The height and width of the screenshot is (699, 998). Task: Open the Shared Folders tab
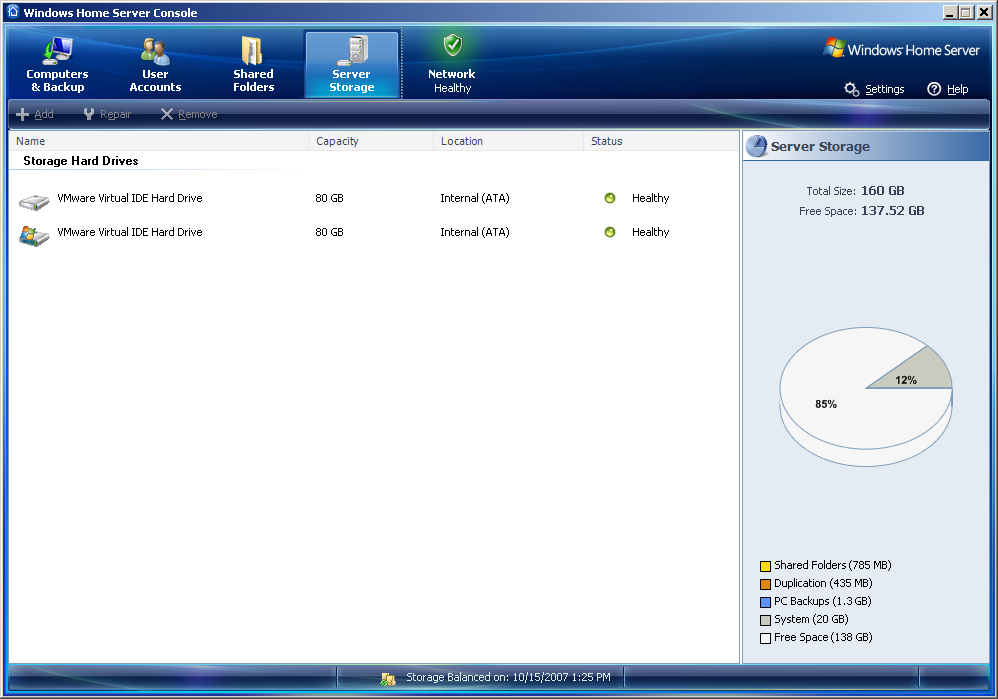click(253, 64)
